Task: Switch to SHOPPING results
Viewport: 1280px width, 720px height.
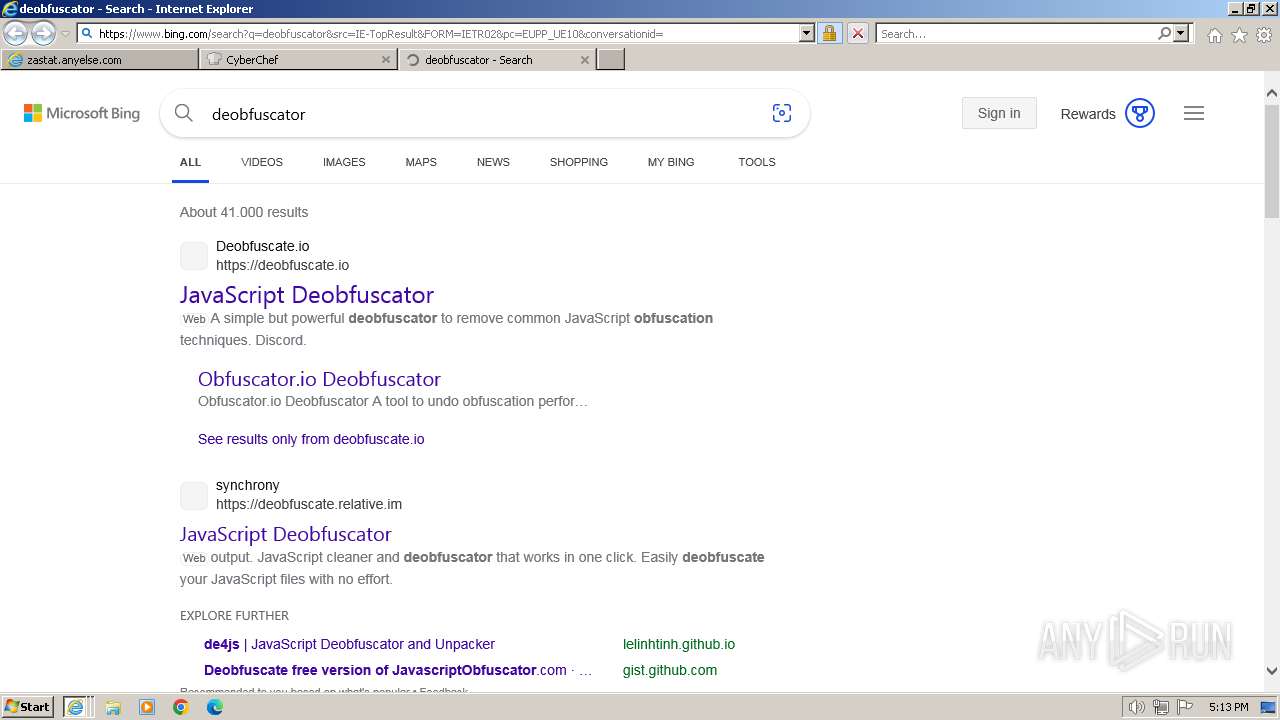Action: 579,162
